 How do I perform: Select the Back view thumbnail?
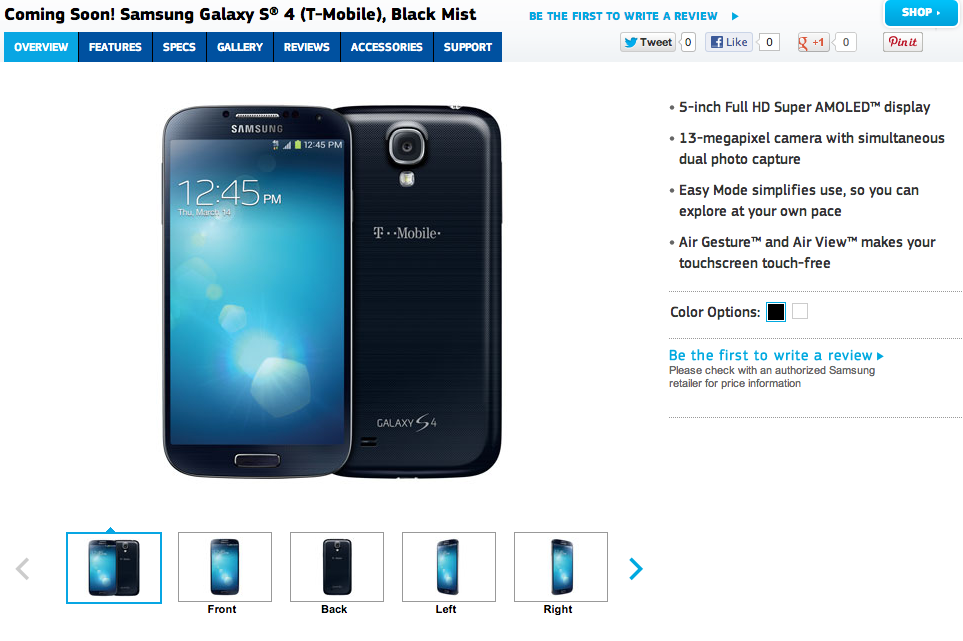click(x=337, y=567)
